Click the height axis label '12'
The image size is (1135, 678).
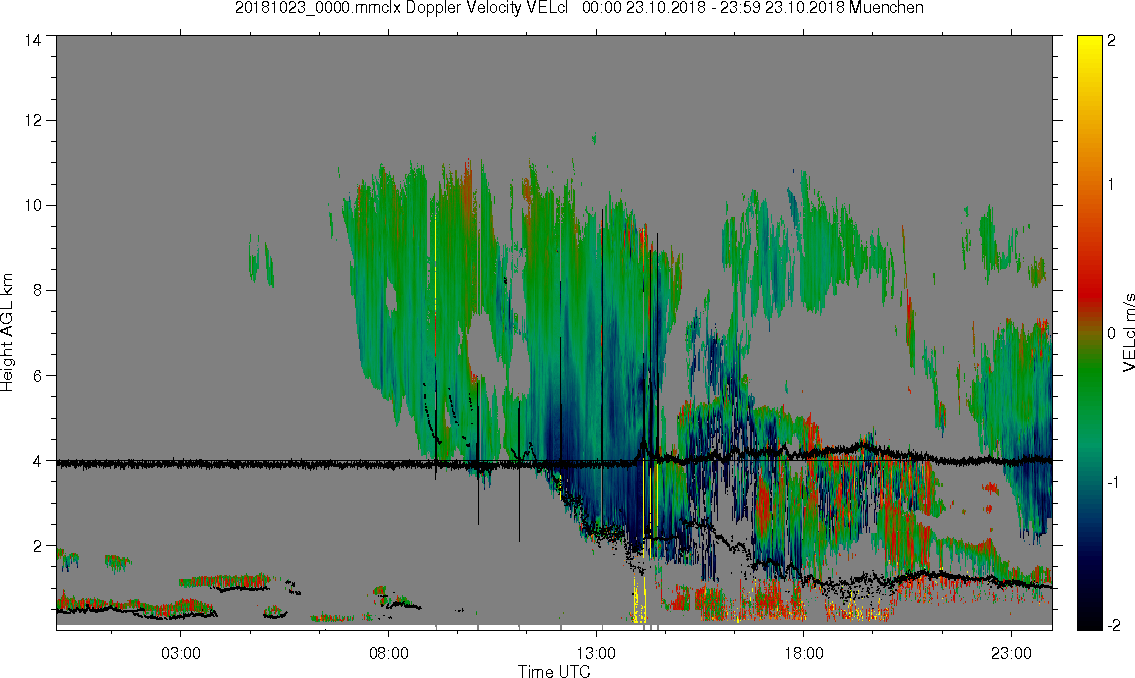(33, 120)
